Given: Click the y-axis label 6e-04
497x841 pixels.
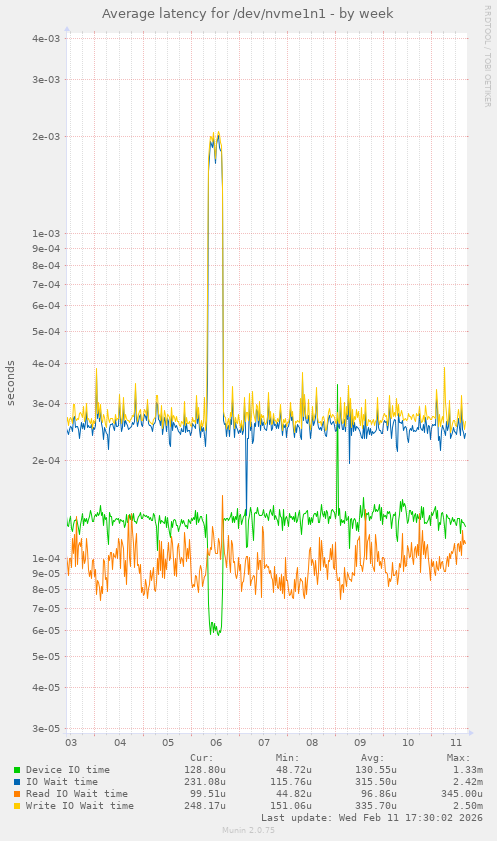Looking at the screenshot, I should pos(46,306).
